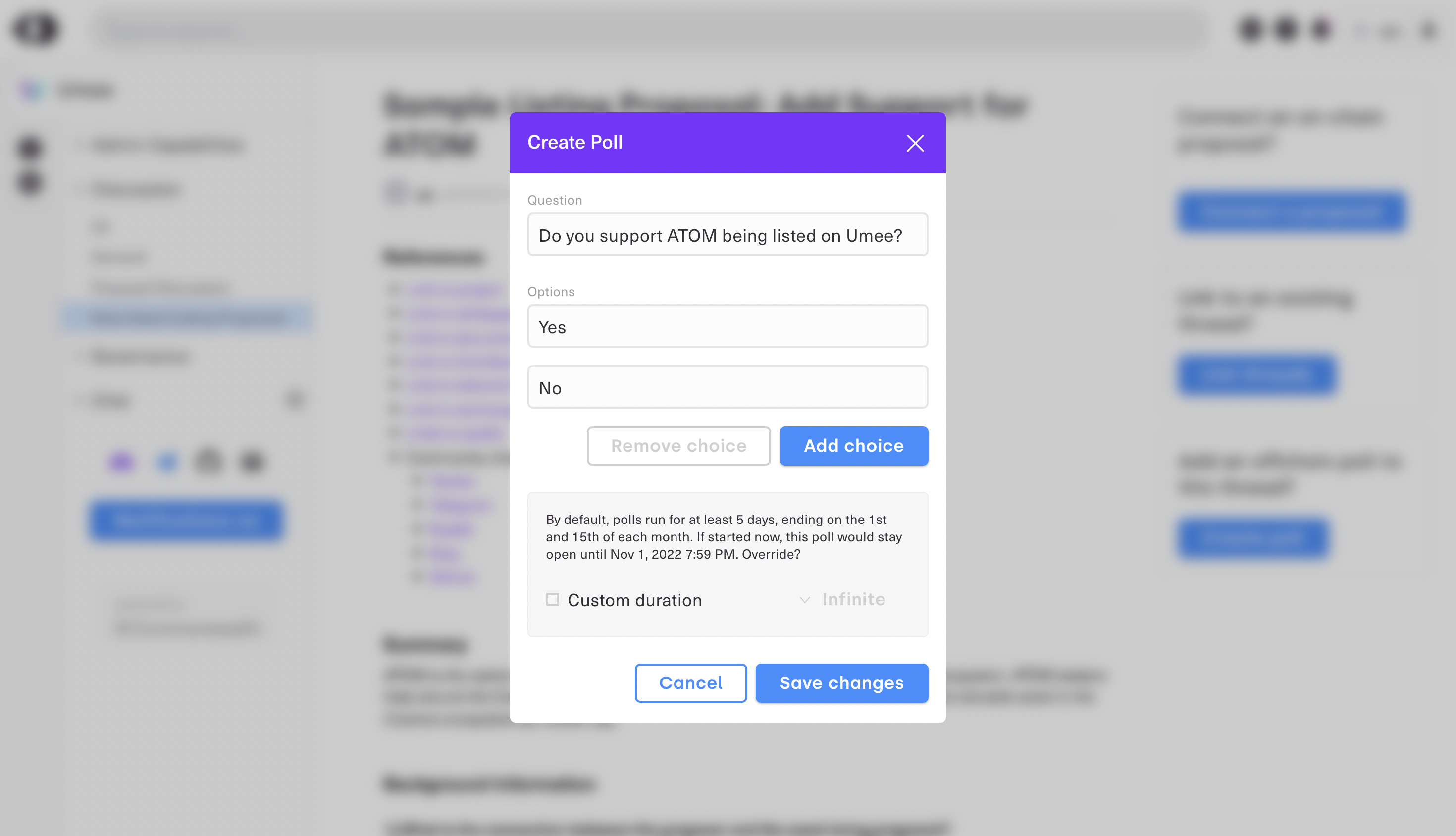Click the blurred highlighted item in left sidebar
Viewport: 1456px width, 836px height.
[x=188, y=317]
